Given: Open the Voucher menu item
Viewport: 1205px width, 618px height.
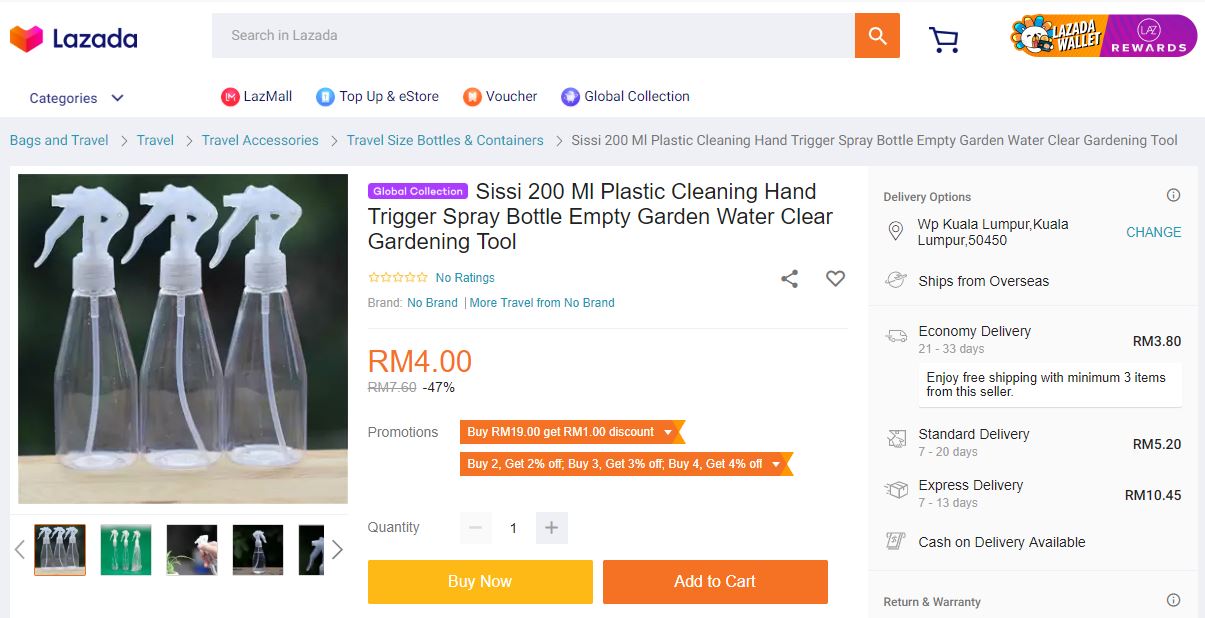Looking at the screenshot, I should 500,97.
